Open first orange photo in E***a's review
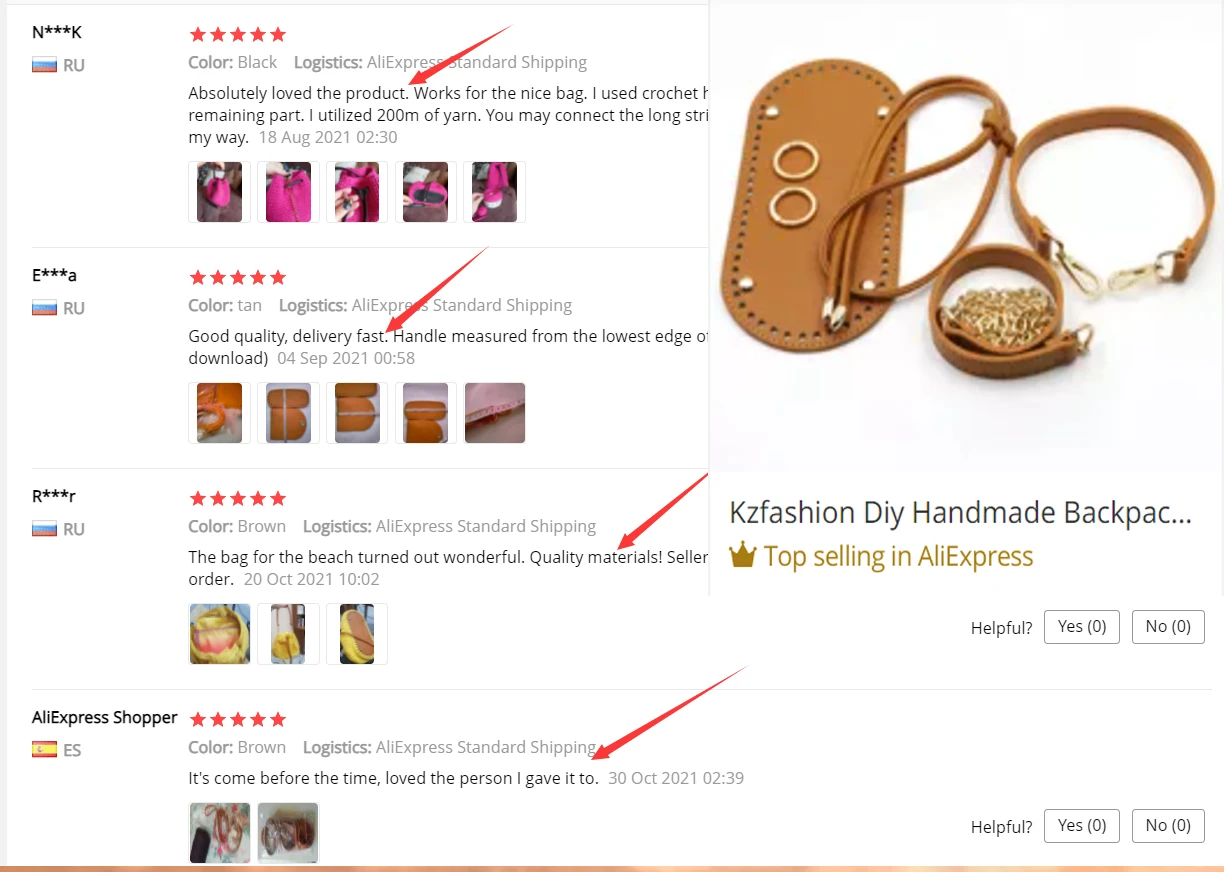The width and height of the screenshot is (1224, 872). coord(219,413)
